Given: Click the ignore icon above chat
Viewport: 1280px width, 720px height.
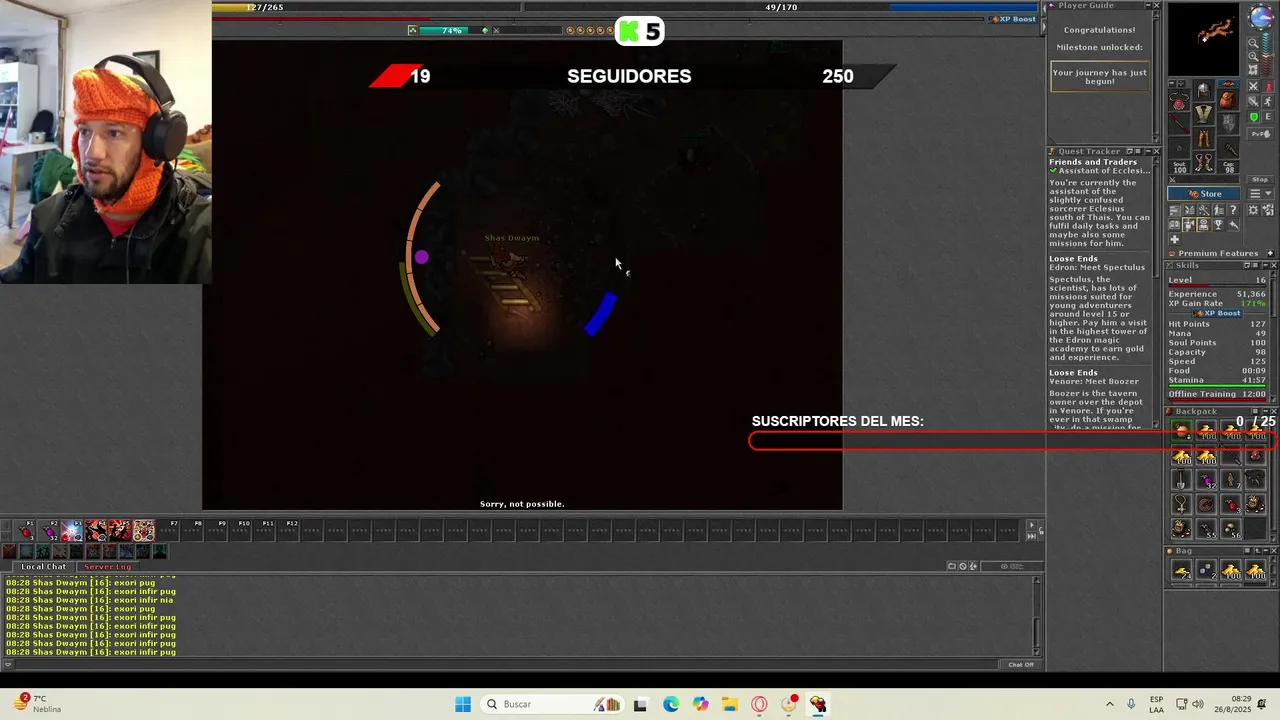Looking at the screenshot, I should 963,566.
